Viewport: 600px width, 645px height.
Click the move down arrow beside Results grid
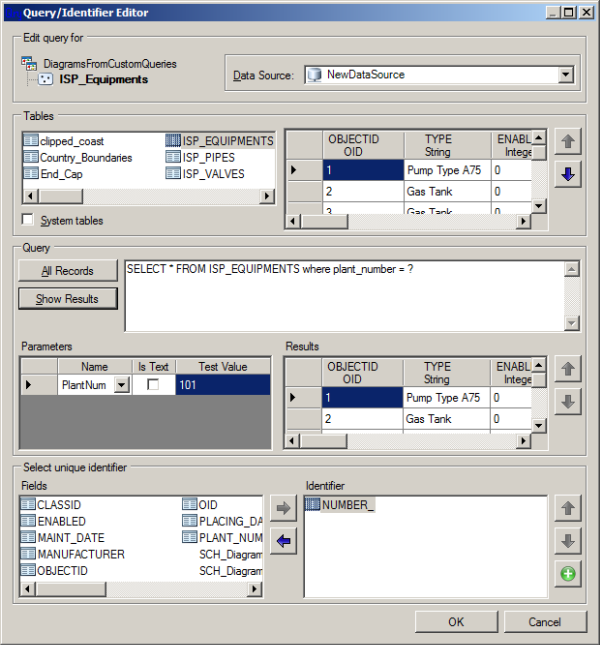[568, 401]
